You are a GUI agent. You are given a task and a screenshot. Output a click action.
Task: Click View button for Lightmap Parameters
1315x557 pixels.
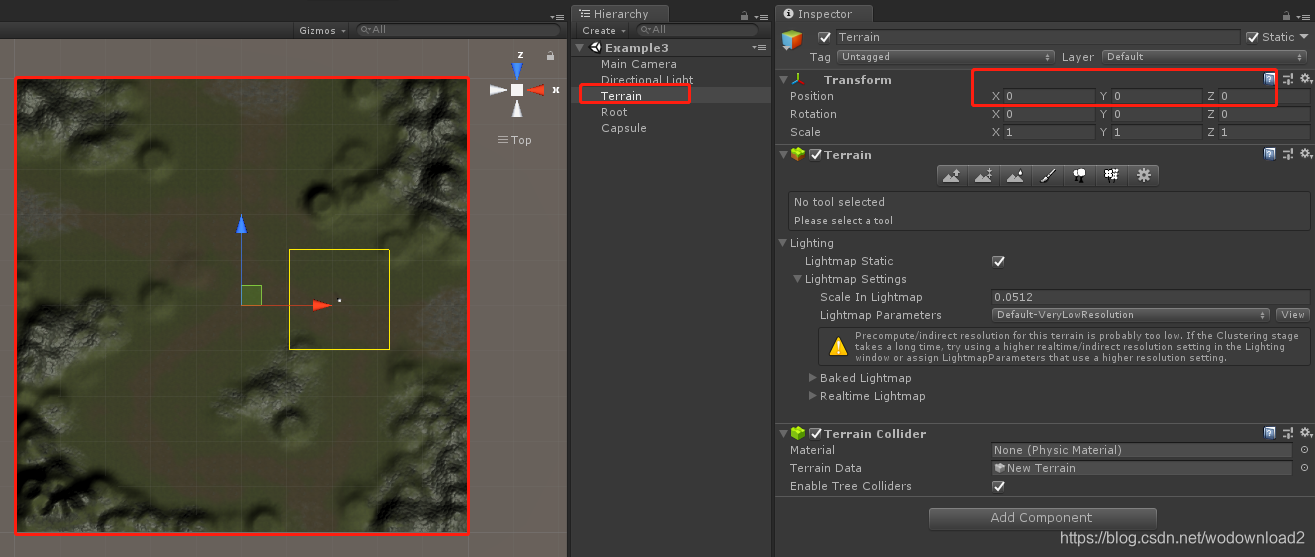tap(1292, 315)
